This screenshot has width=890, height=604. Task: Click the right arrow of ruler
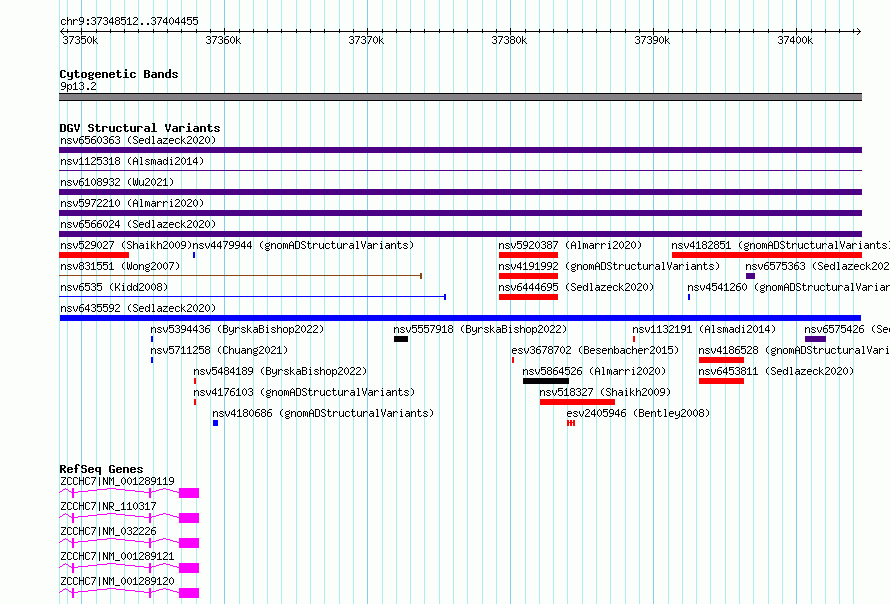pos(858,31)
